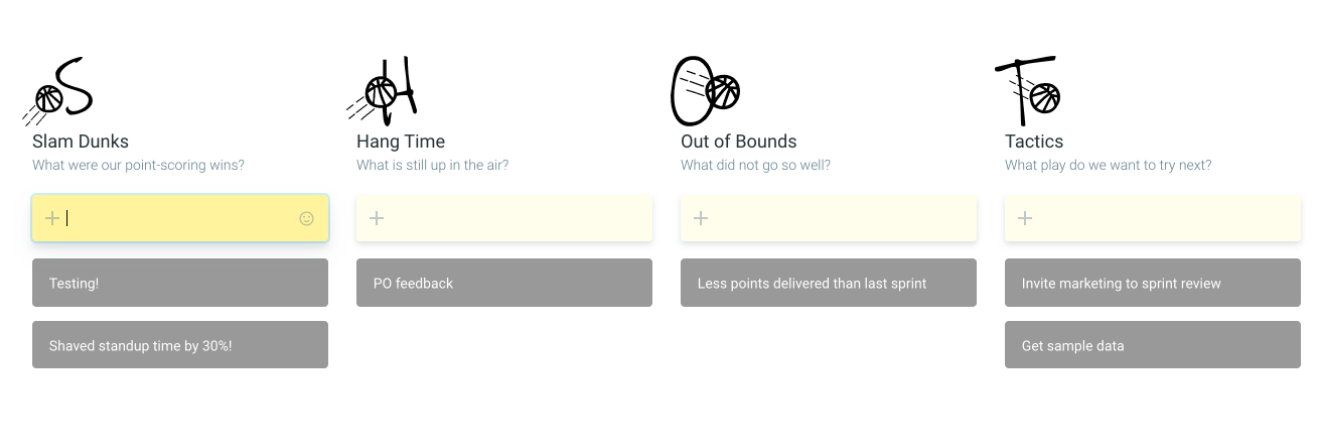Image resolution: width=1325 pixels, height=427 pixels.
Task: Open "Less points delivered than last sprint" card
Action: [x=828, y=283]
